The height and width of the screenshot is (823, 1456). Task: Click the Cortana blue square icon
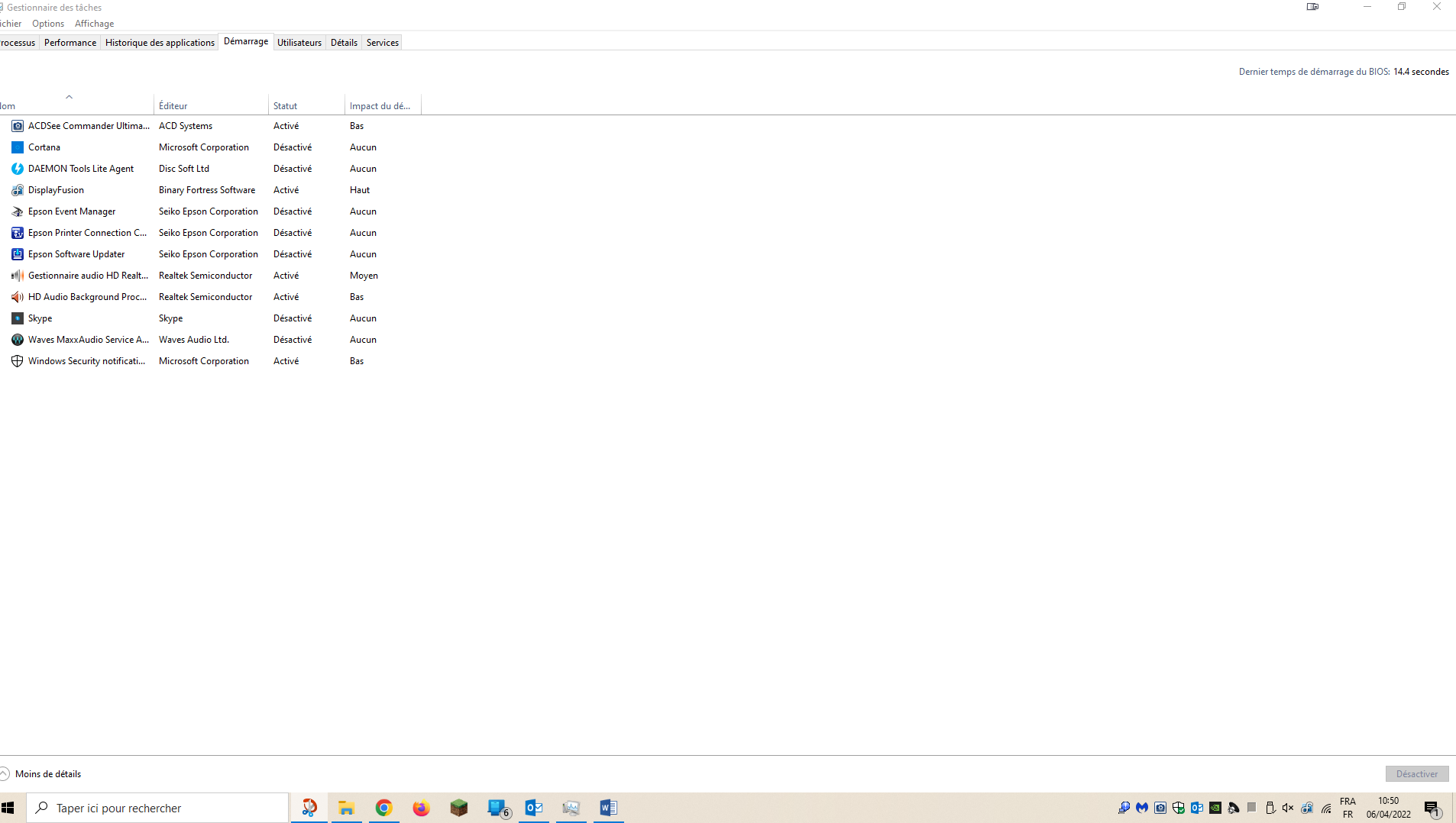click(18, 147)
